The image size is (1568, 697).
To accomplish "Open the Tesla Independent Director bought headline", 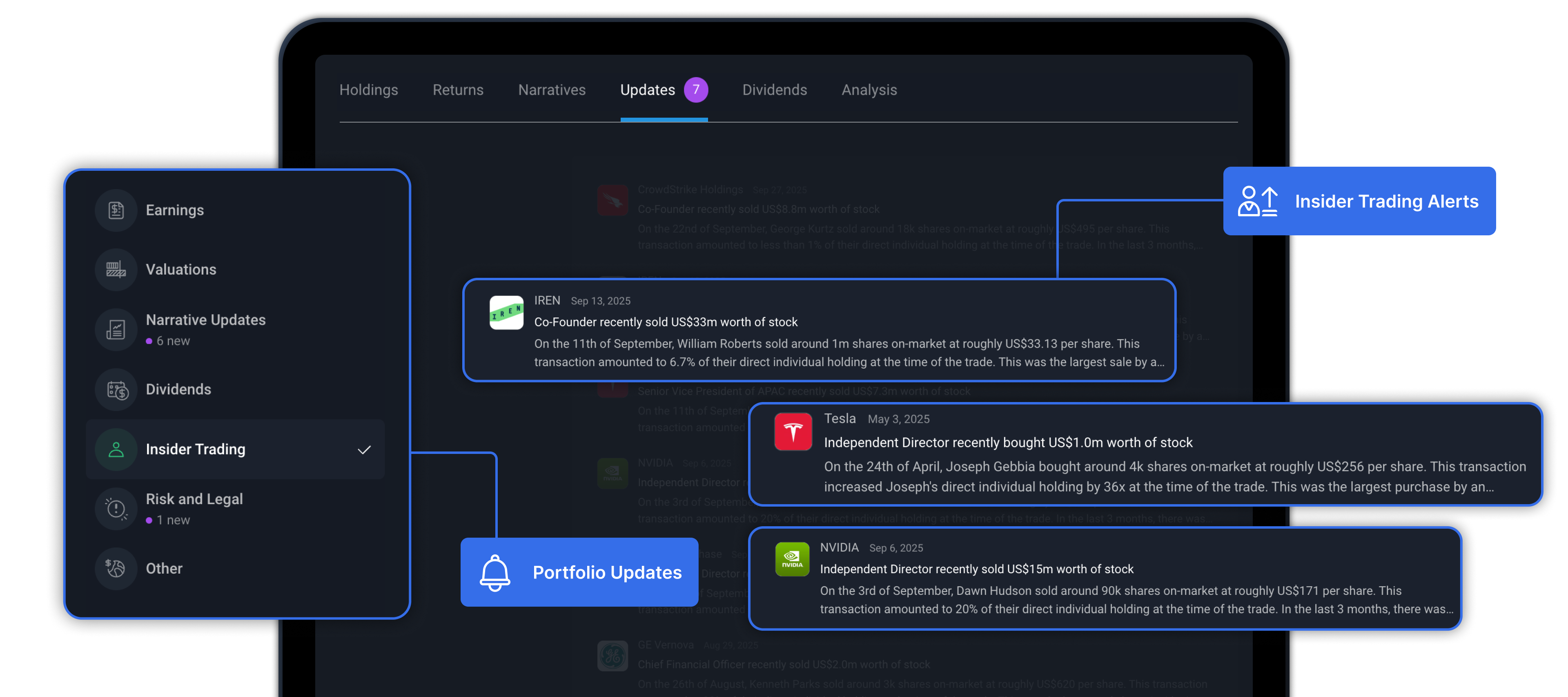I will [x=1007, y=442].
